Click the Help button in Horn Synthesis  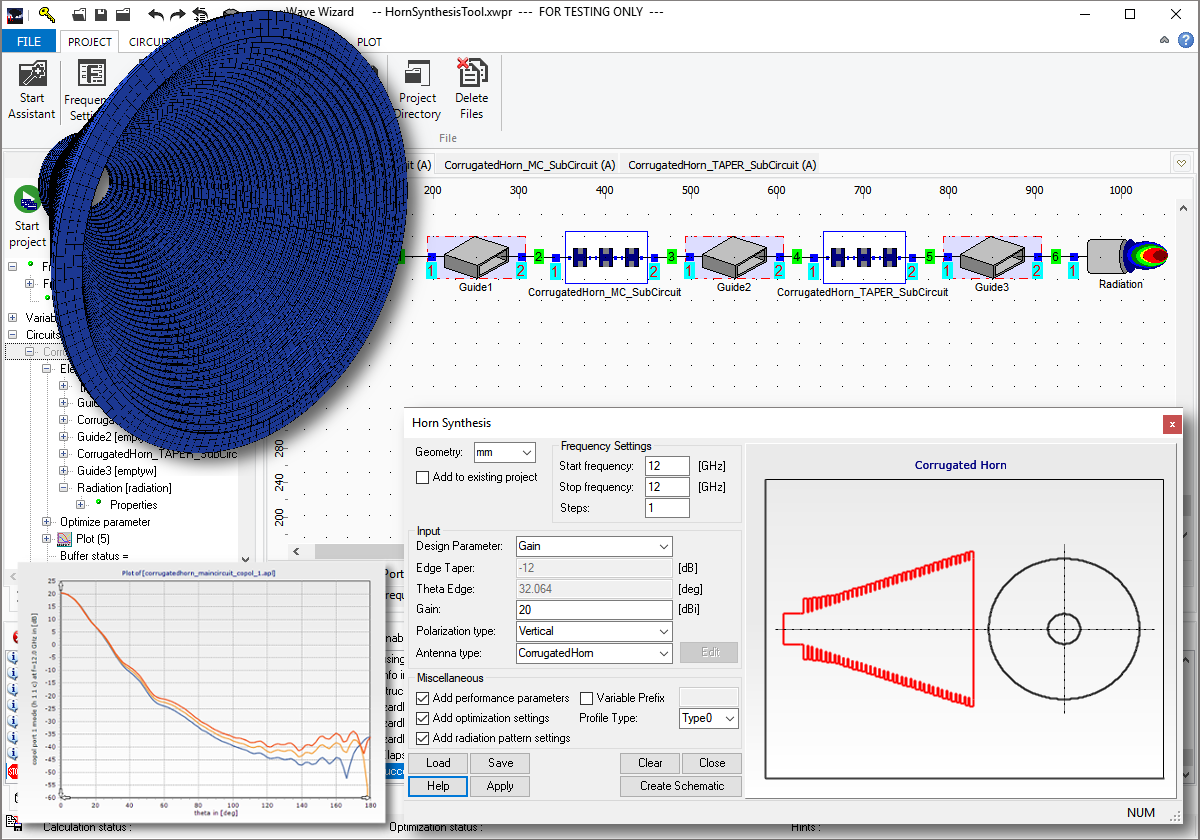[438, 786]
